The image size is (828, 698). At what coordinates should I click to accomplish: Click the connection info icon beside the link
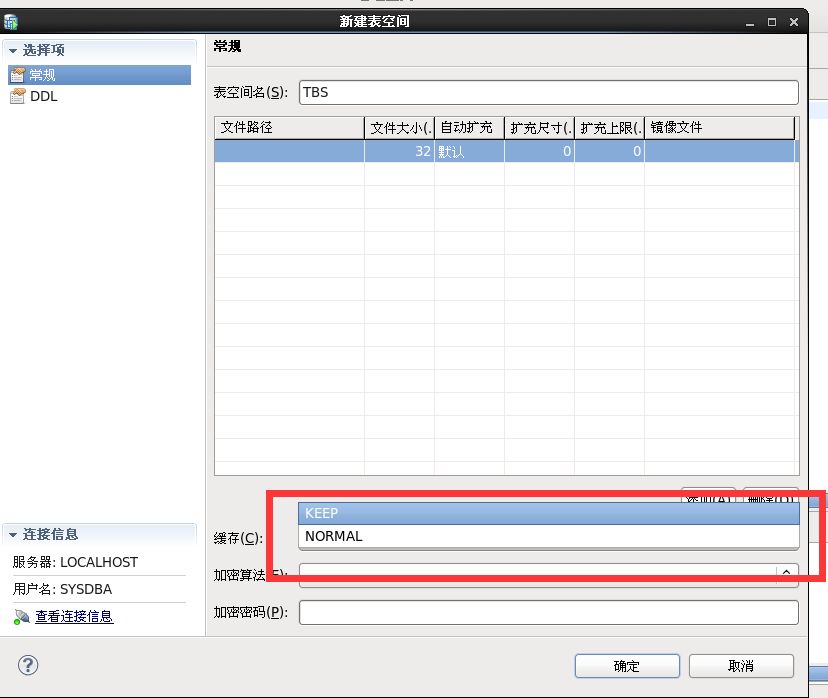pos(21,617)
